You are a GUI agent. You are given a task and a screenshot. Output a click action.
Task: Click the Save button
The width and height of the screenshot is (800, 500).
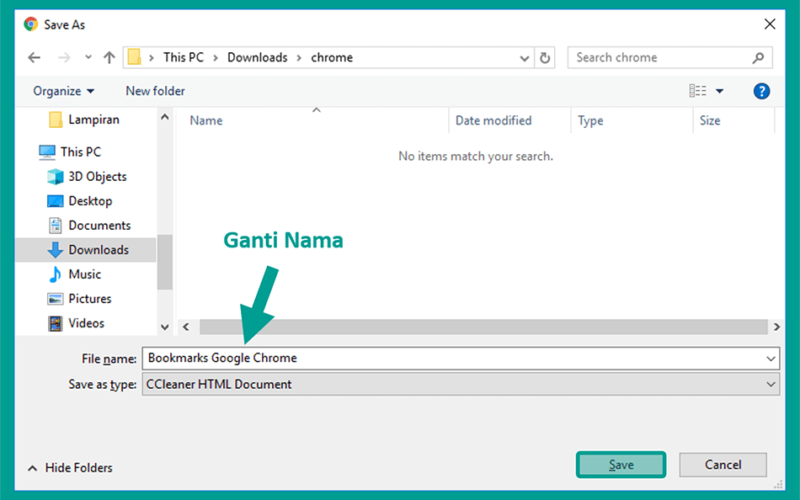621,465
